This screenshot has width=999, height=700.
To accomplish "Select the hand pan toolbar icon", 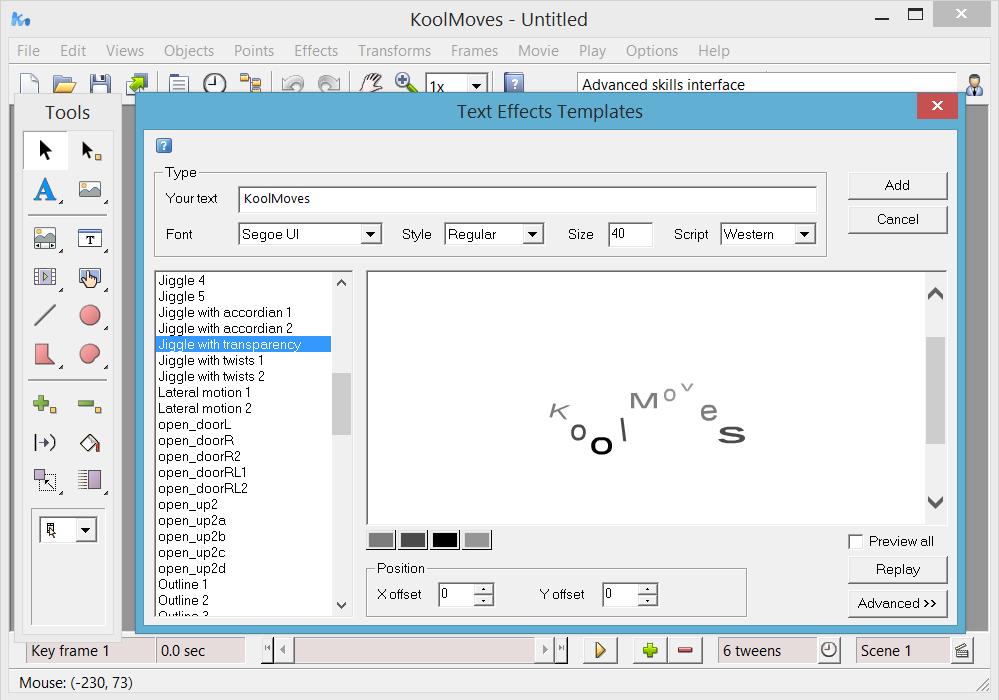I will (371, 83).
